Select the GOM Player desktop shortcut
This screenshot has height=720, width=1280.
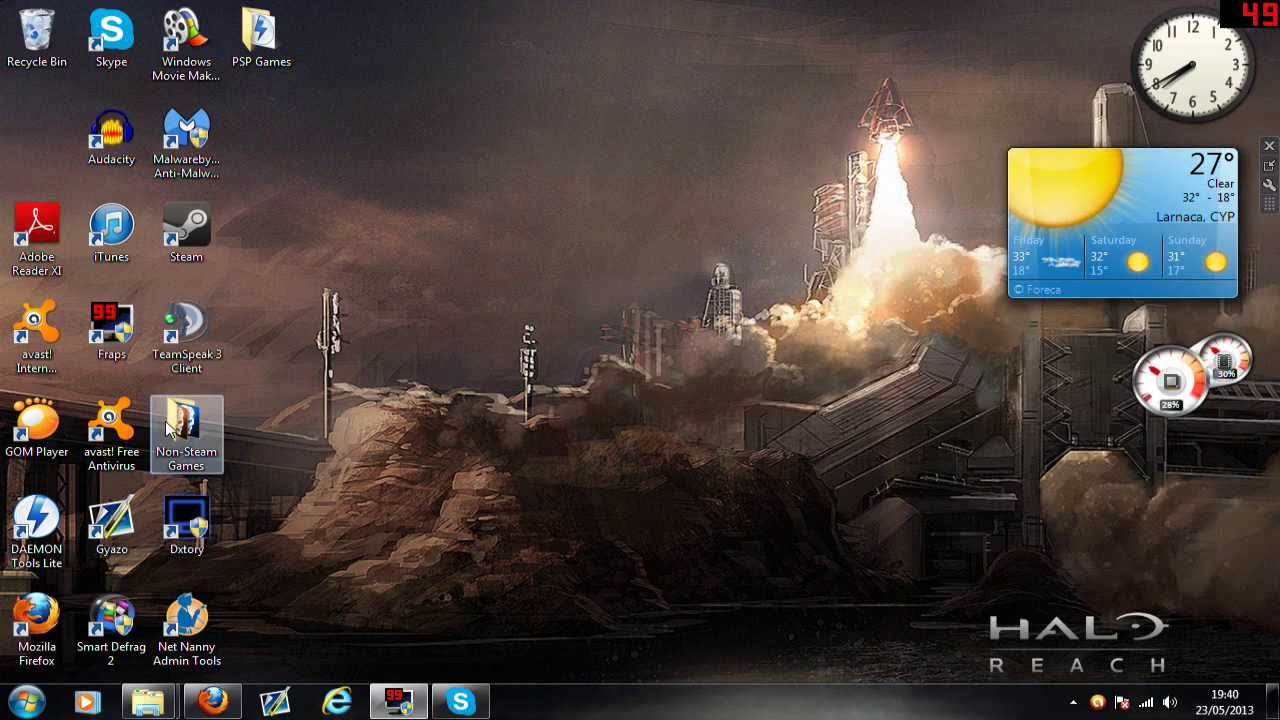coord(36,430)
